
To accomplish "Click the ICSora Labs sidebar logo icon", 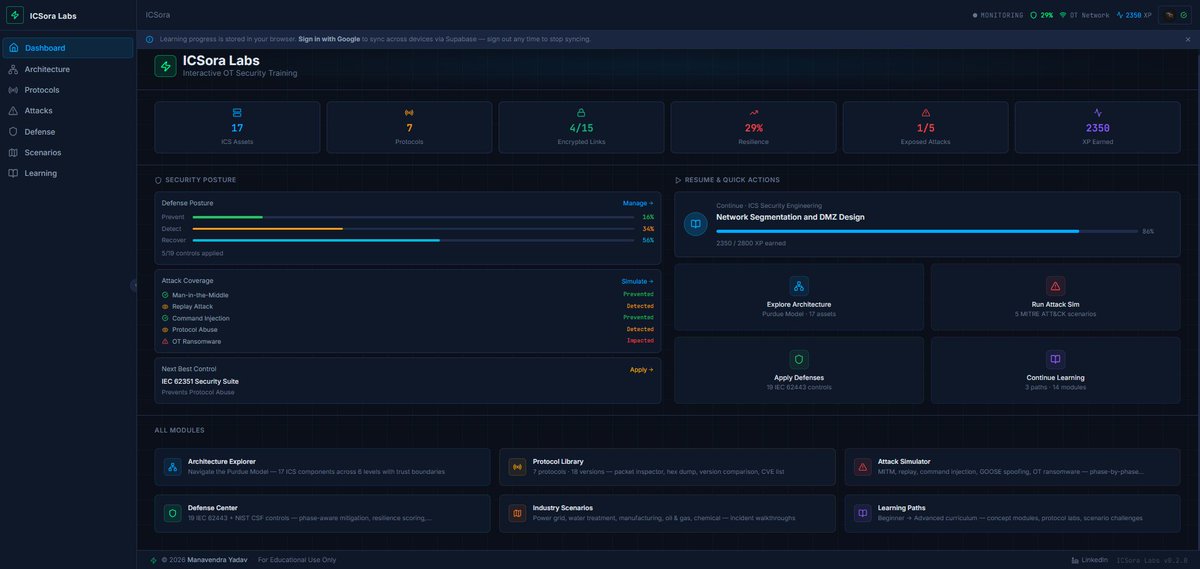I will click(x=15, y=15).
